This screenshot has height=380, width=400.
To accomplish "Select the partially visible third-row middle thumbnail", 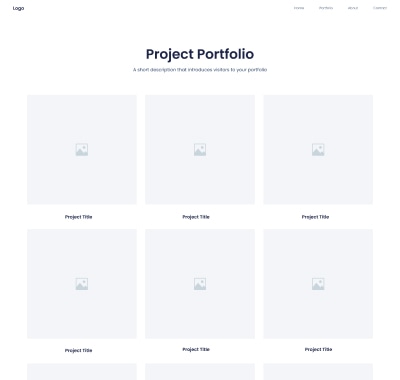I will point(200,372).
